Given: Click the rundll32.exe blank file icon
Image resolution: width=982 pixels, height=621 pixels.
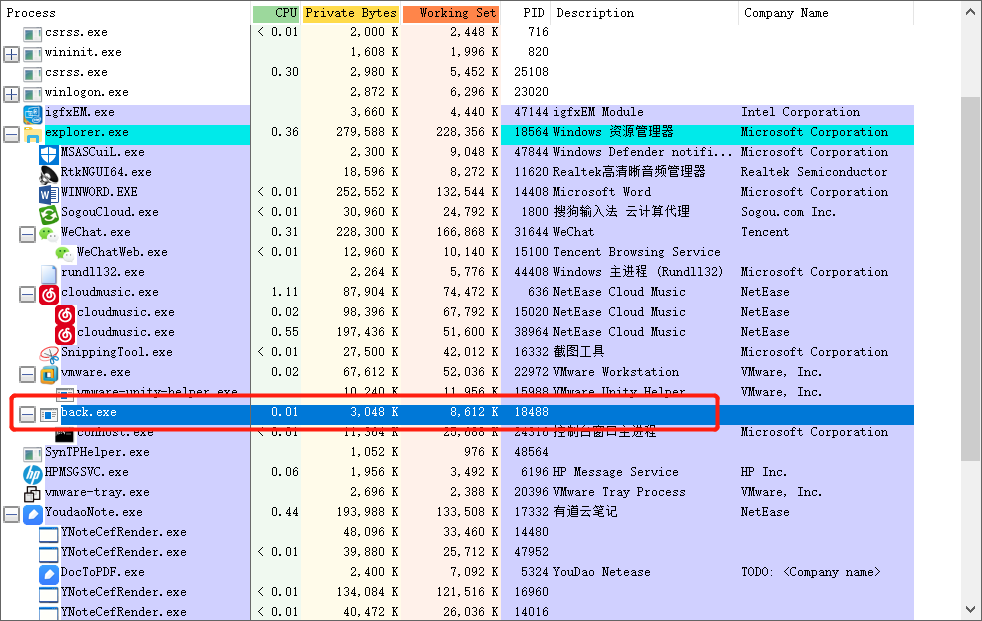Looking at the screenshot, I should pos(49,274).
